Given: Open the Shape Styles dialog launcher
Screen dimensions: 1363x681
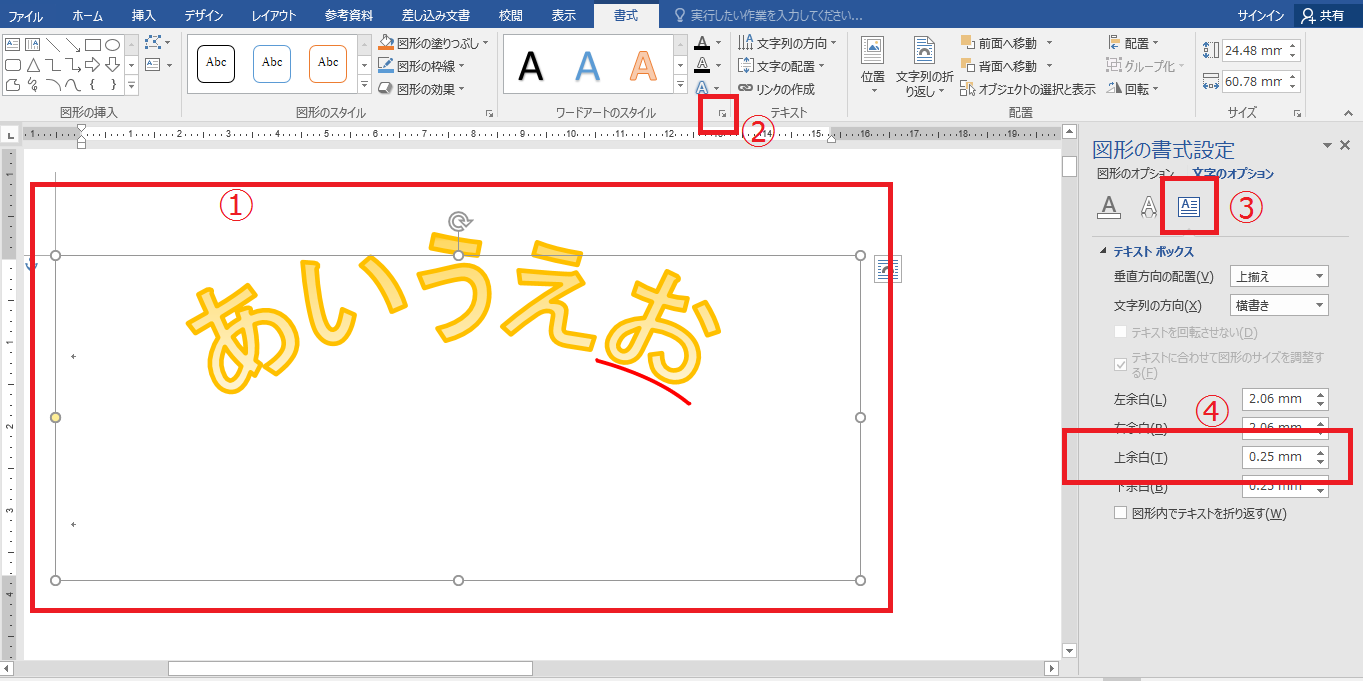Looking at the screenshot, I should click(489, 113).
